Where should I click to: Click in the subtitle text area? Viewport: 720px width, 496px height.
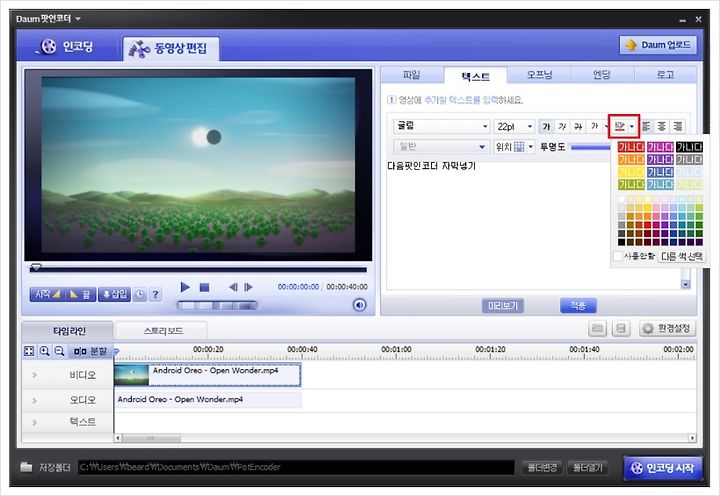(x=534, y=224)
